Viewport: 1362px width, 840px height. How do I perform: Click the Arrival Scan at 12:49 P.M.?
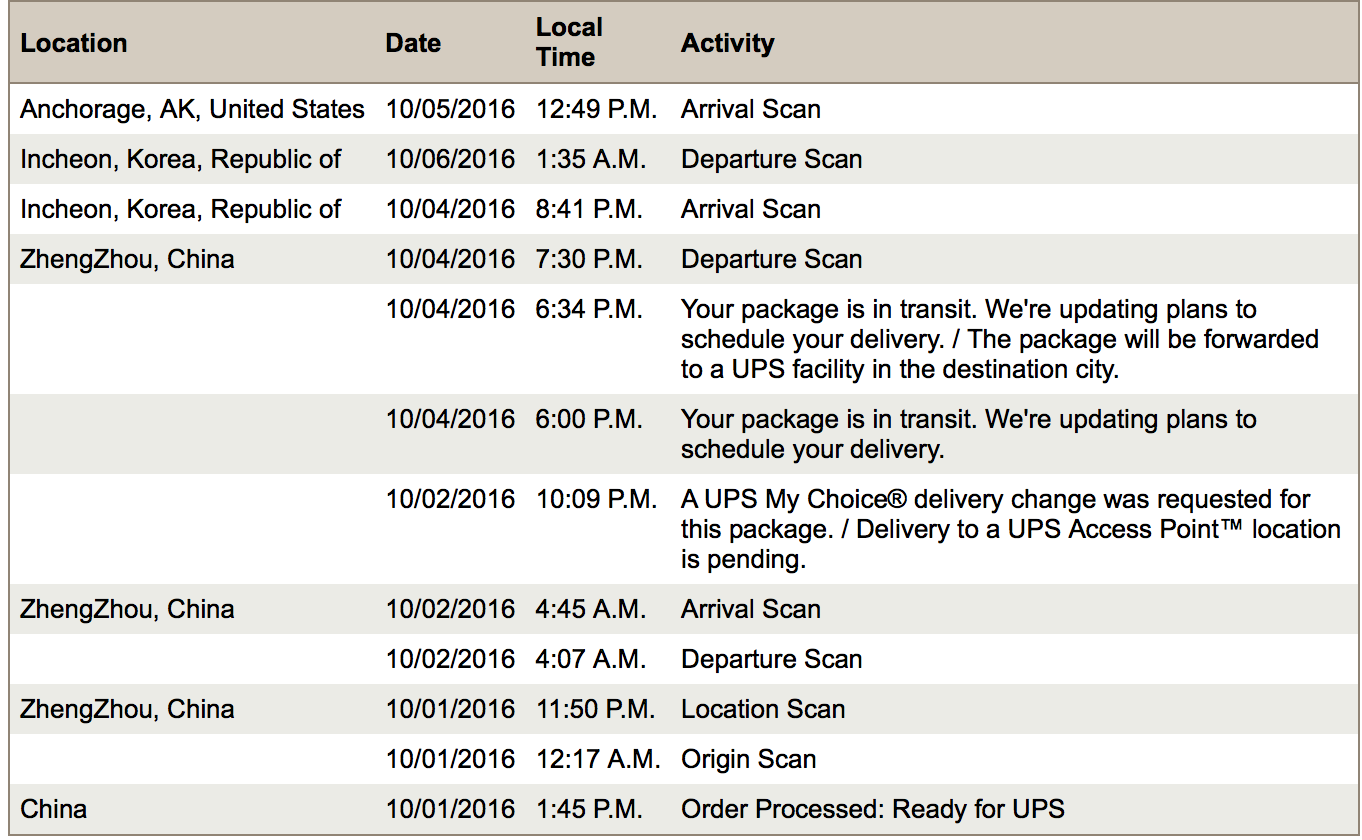click(751, 109)
